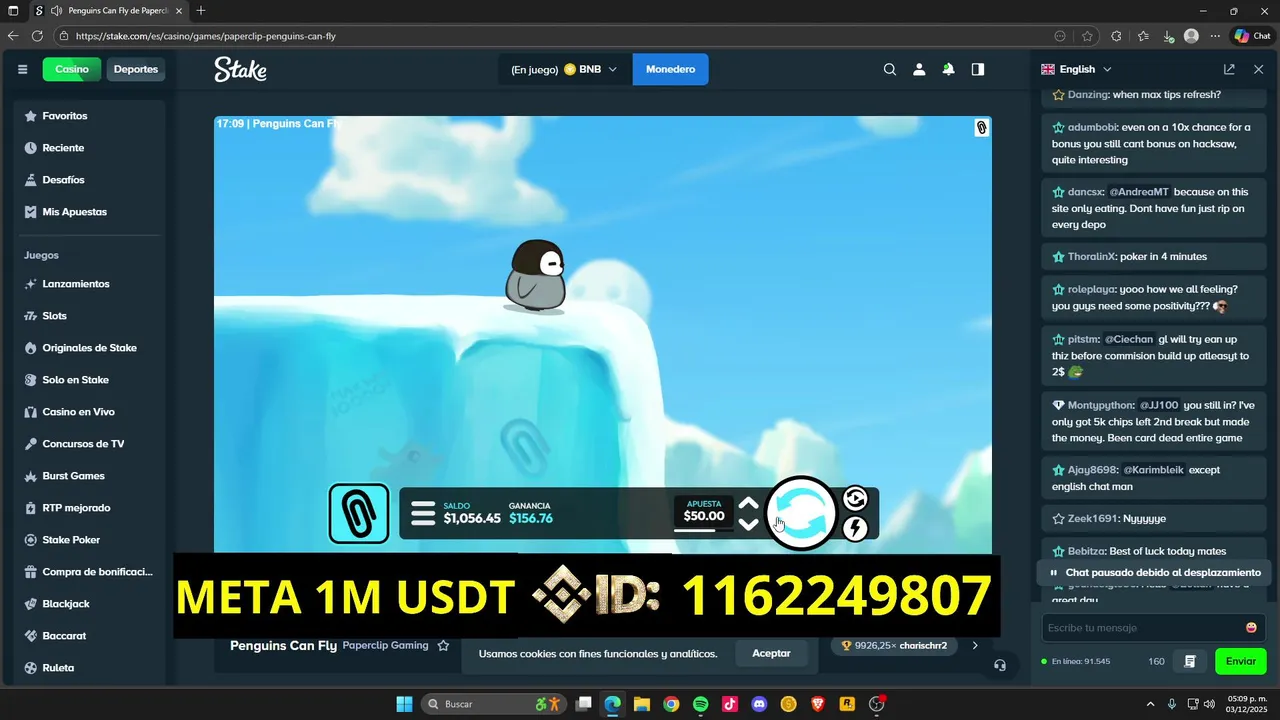
Task: Click the paperclip badge at game corner
Action: point(981,127)
